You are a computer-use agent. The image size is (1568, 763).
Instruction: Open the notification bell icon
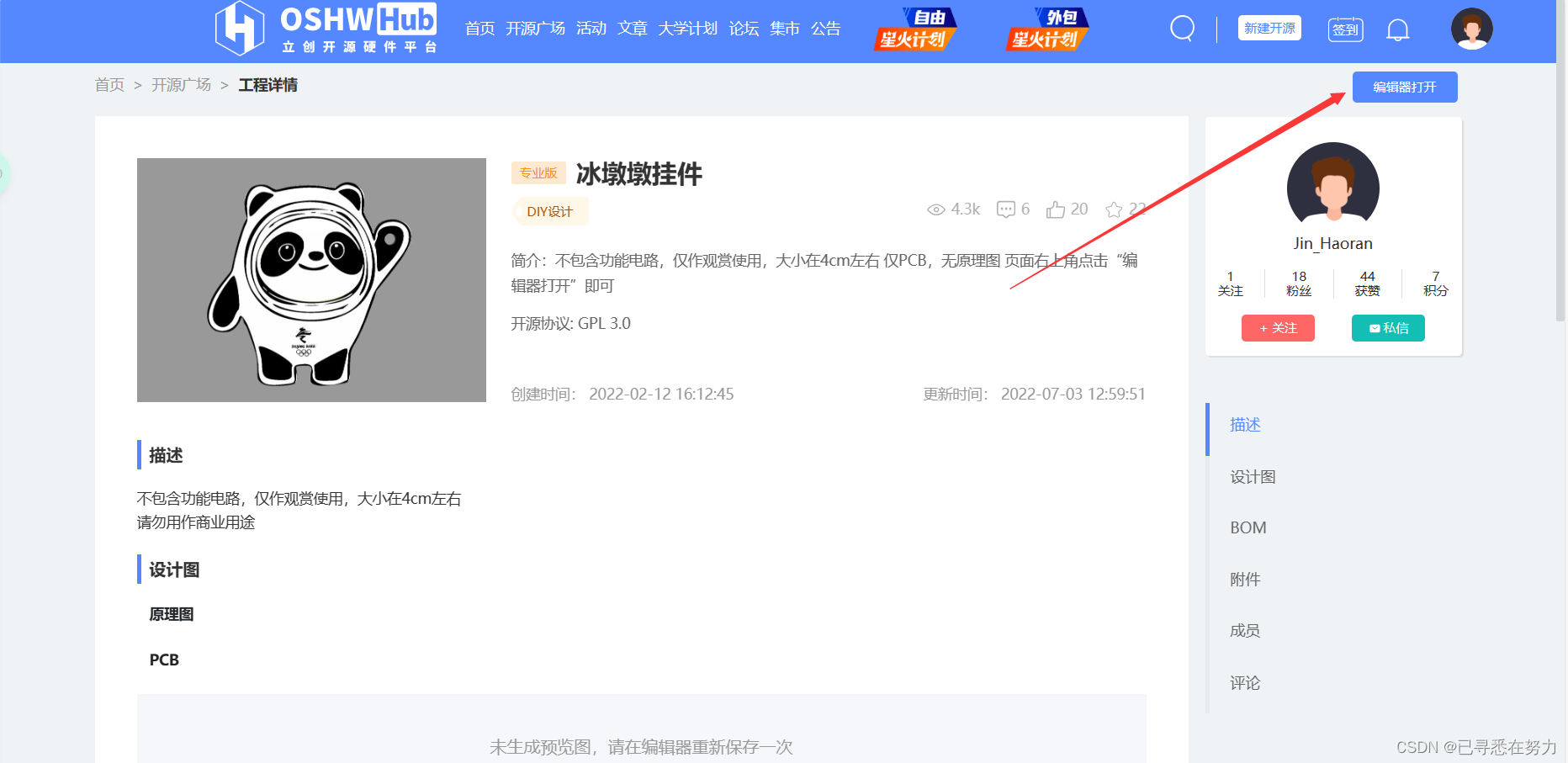click(x=1397, y=29)
